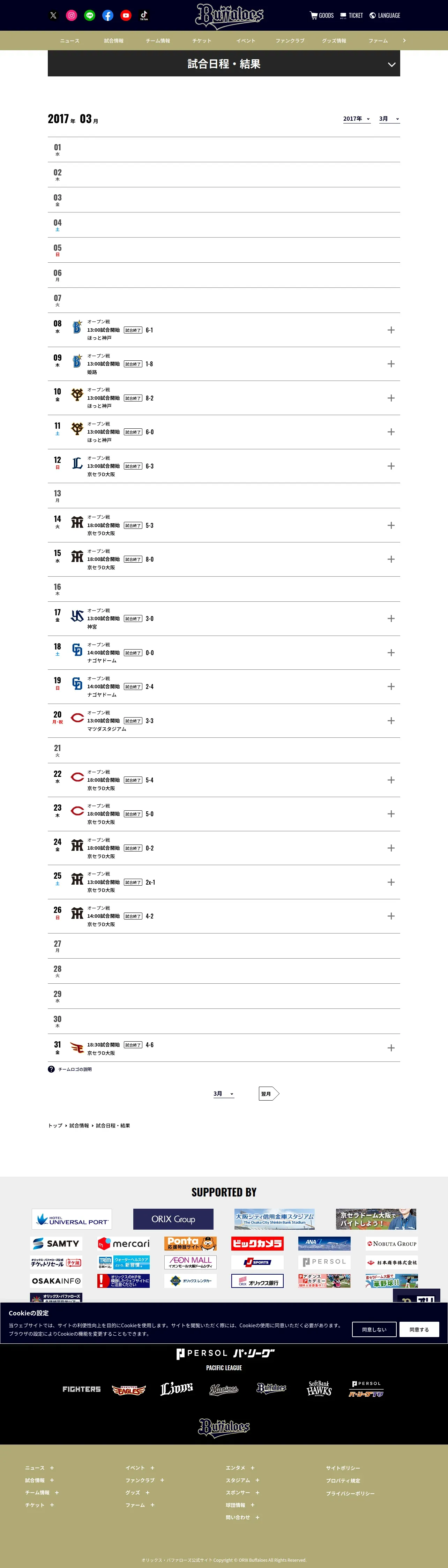Click the 同意しない cookie button
Viewport: 448px width, 1568px height.
click(374, 1329)
